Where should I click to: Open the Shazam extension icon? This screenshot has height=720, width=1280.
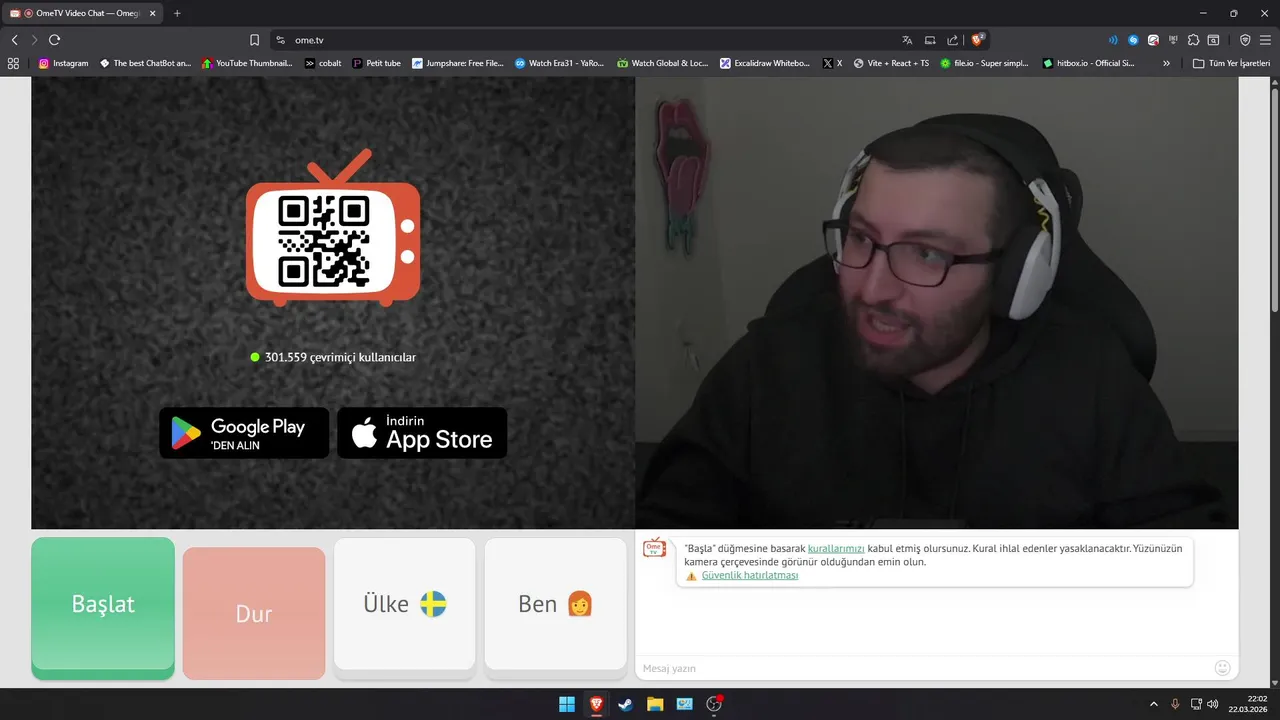(x=1133, y=40)
